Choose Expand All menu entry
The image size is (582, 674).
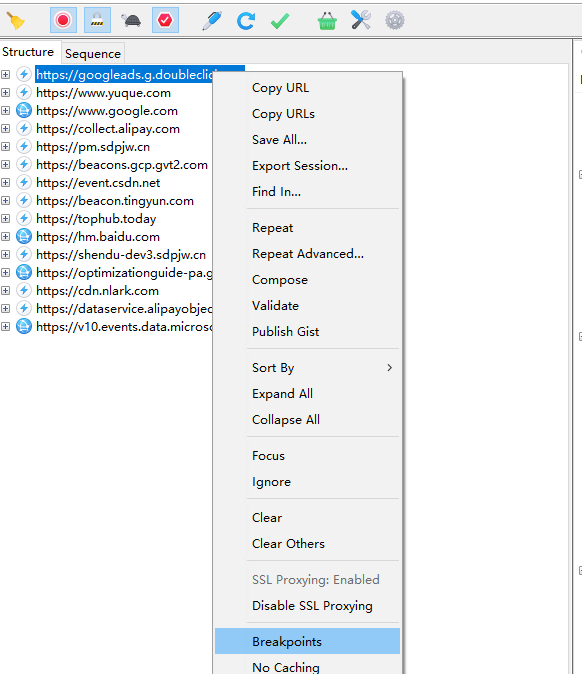tap(307, 394)
